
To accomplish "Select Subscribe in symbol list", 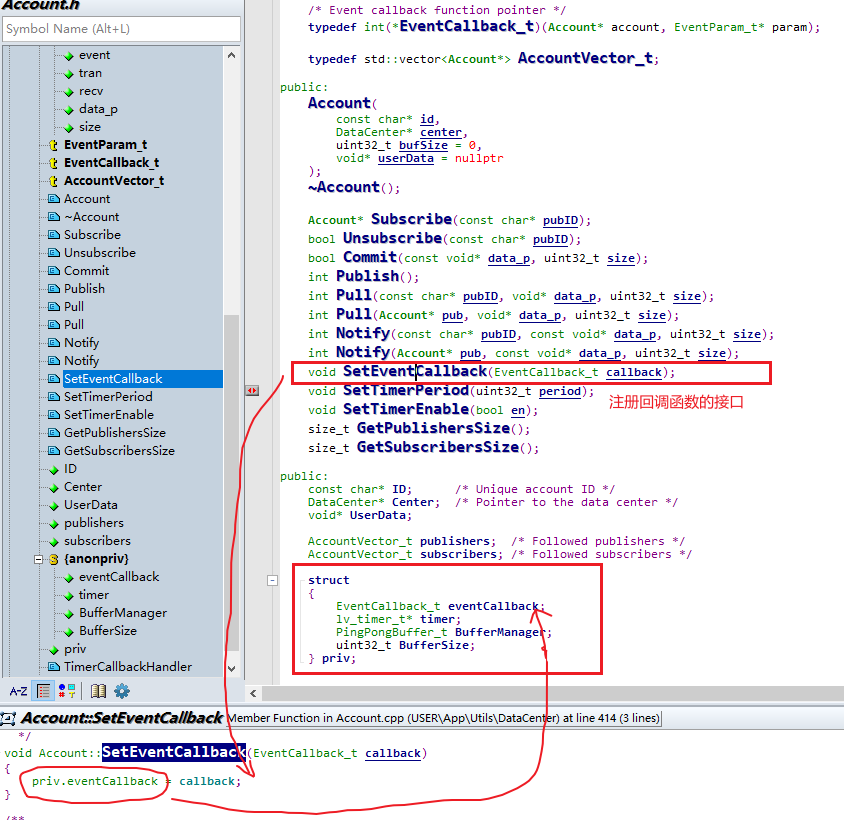I will [92, 235].
